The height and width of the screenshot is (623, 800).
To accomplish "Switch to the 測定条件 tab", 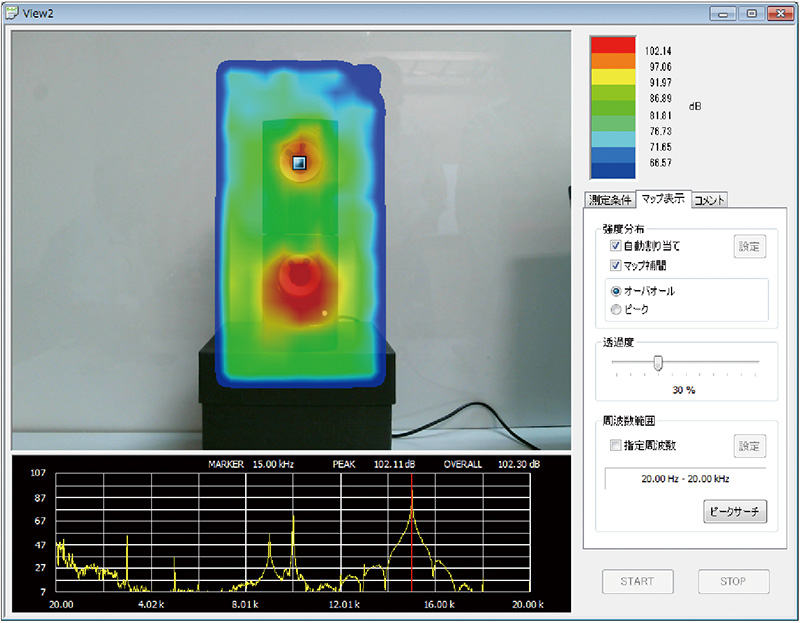I will pyautogui.click(x=612, y=200).
